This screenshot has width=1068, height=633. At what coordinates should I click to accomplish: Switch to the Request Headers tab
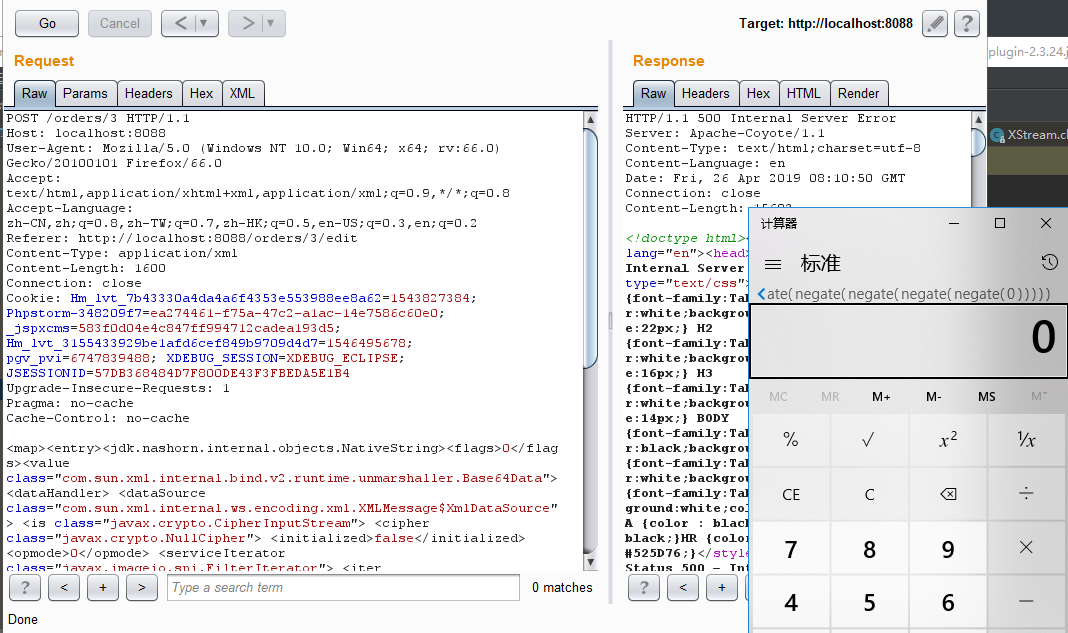tap(148, 94)
